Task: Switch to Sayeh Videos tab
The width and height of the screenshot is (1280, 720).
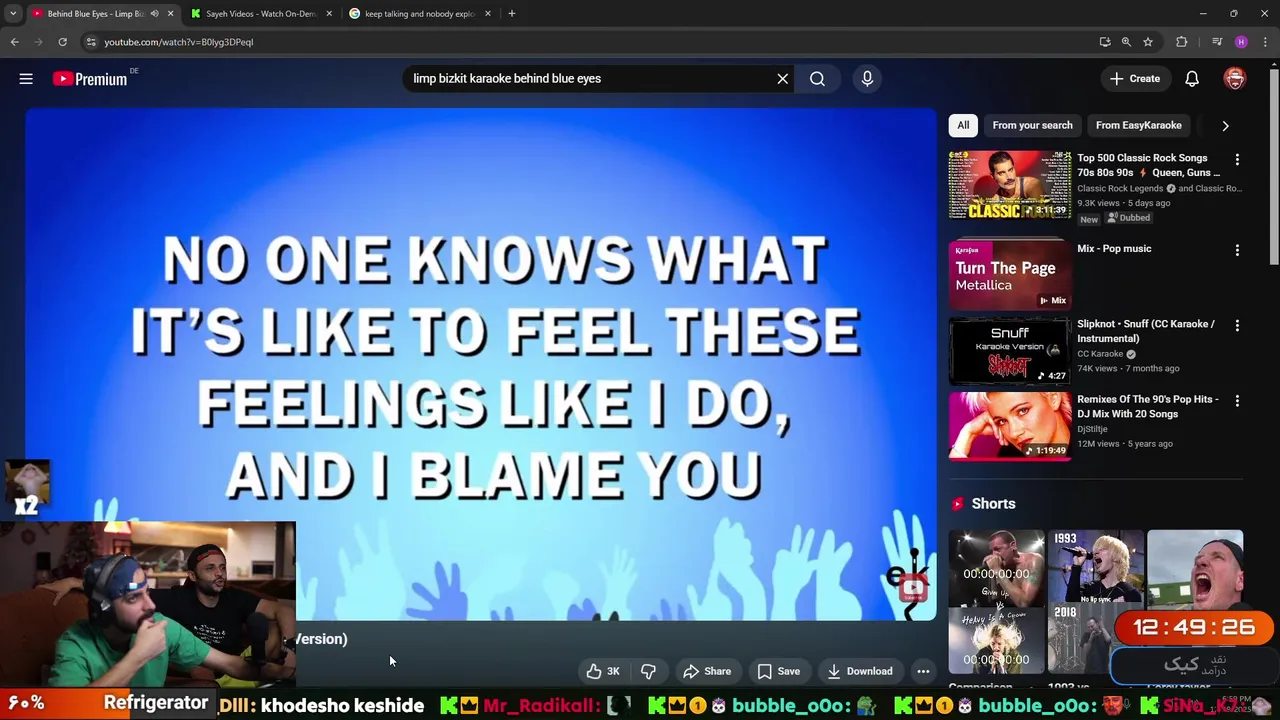Action: (260, 14)
